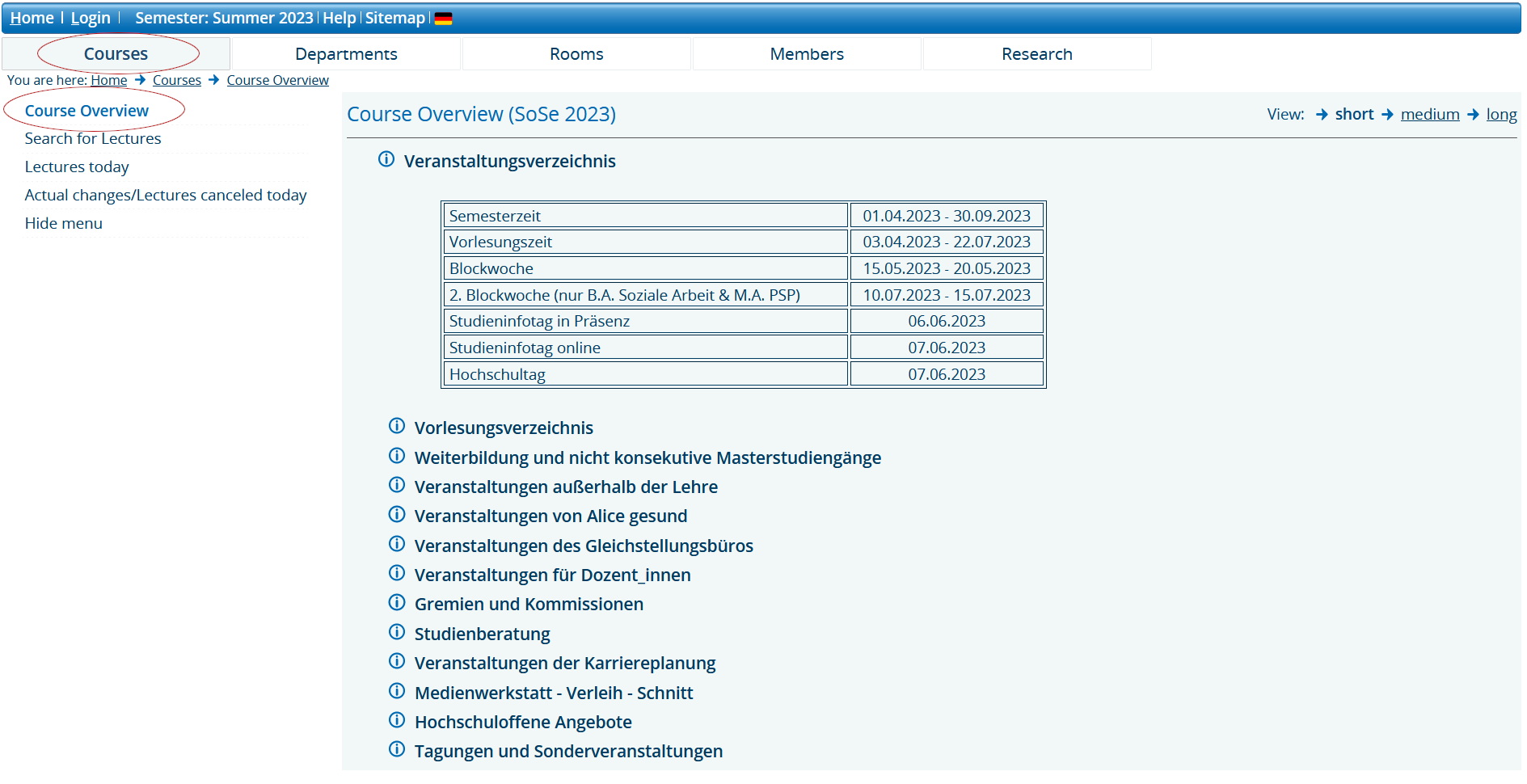Click the Home link in top bar
Screen dimensions: 1527x784
pyautogui.click(x=32, y=18)
